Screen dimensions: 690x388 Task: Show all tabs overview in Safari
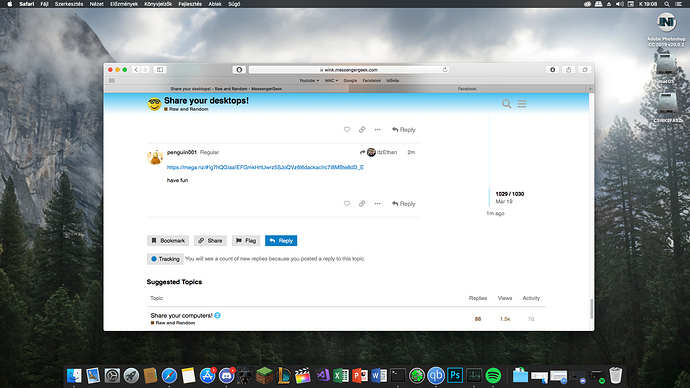(x=585, y=70)
